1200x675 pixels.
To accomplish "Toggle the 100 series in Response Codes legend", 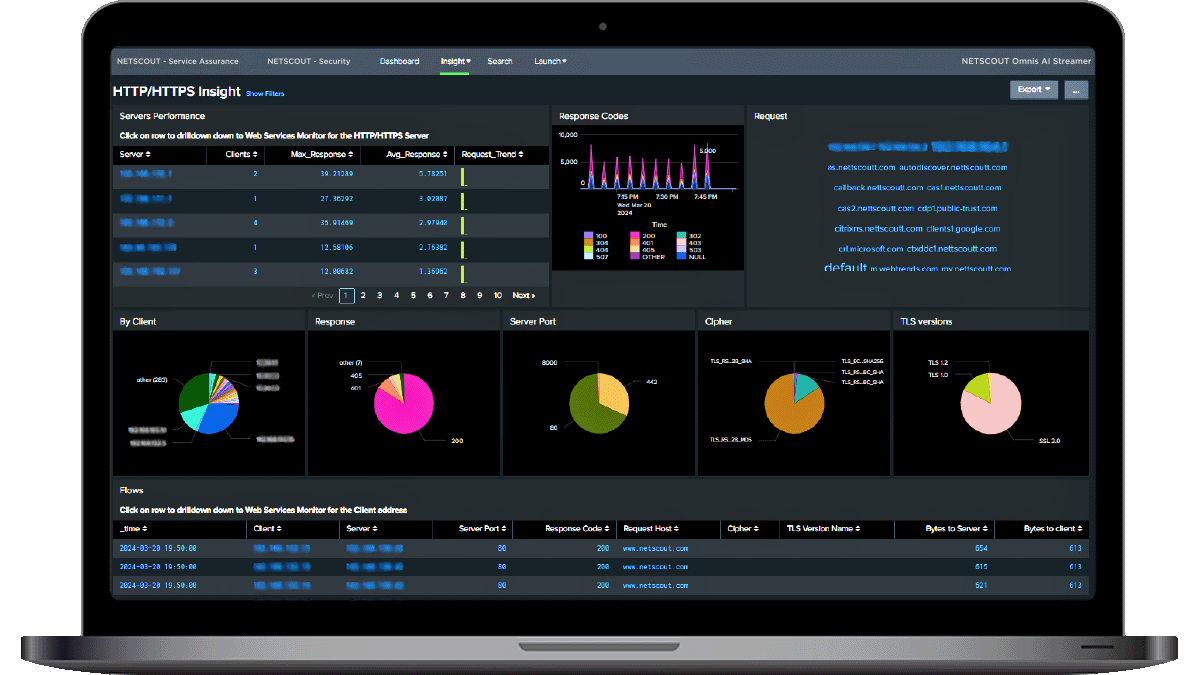I will (597, 233).
